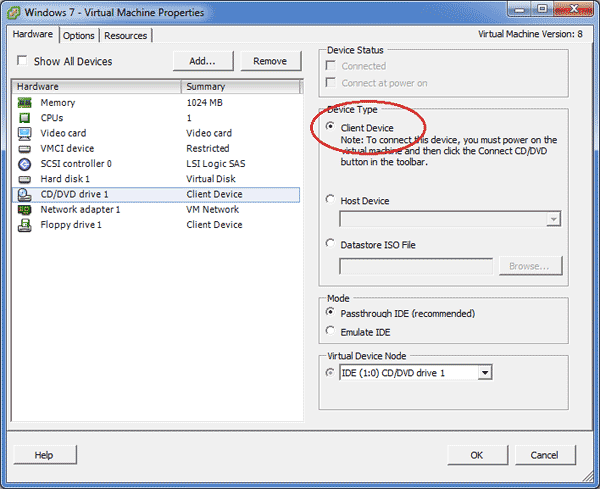Choose the Datastore ISO File option
Screen dimensions: 600x489
pos(332,244)
